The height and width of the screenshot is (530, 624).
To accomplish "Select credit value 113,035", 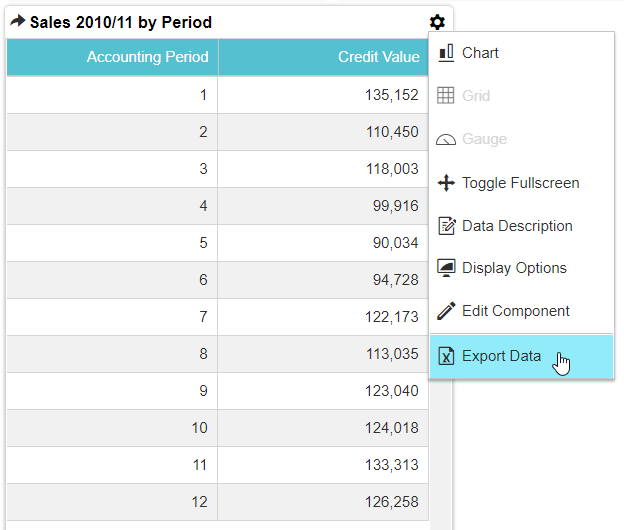I will pyautogui.click(x=392, y=354).
